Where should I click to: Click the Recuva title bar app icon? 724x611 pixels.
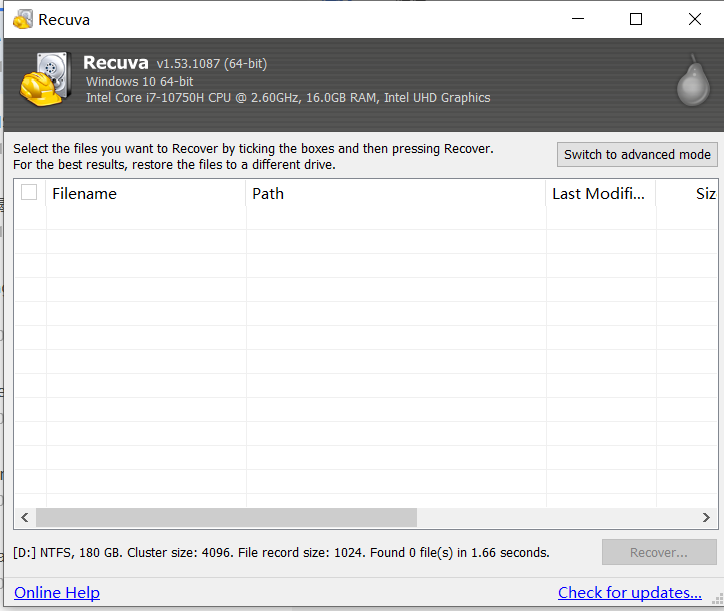click(x=23, y=19)
